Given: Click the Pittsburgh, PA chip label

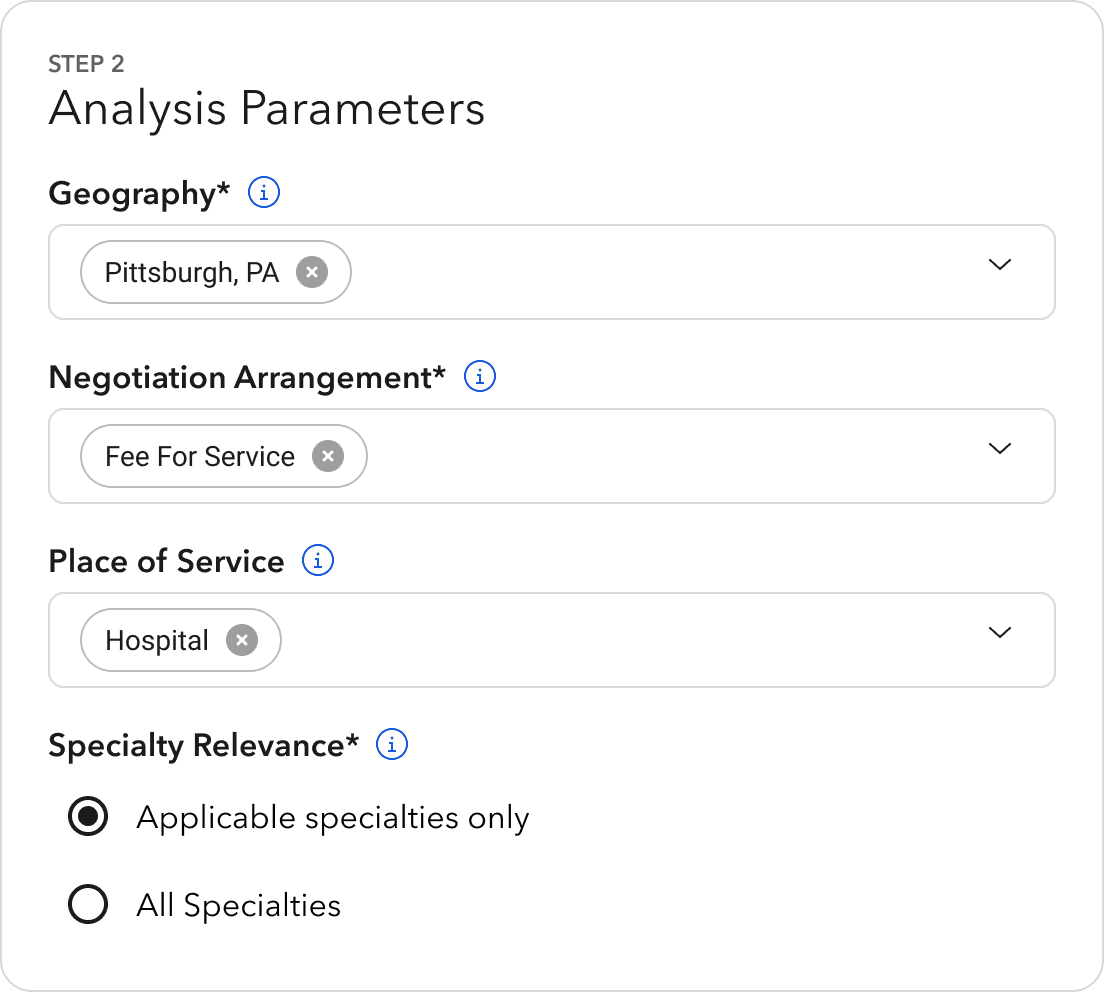Looking at the screenshot, I should (192, 272).
